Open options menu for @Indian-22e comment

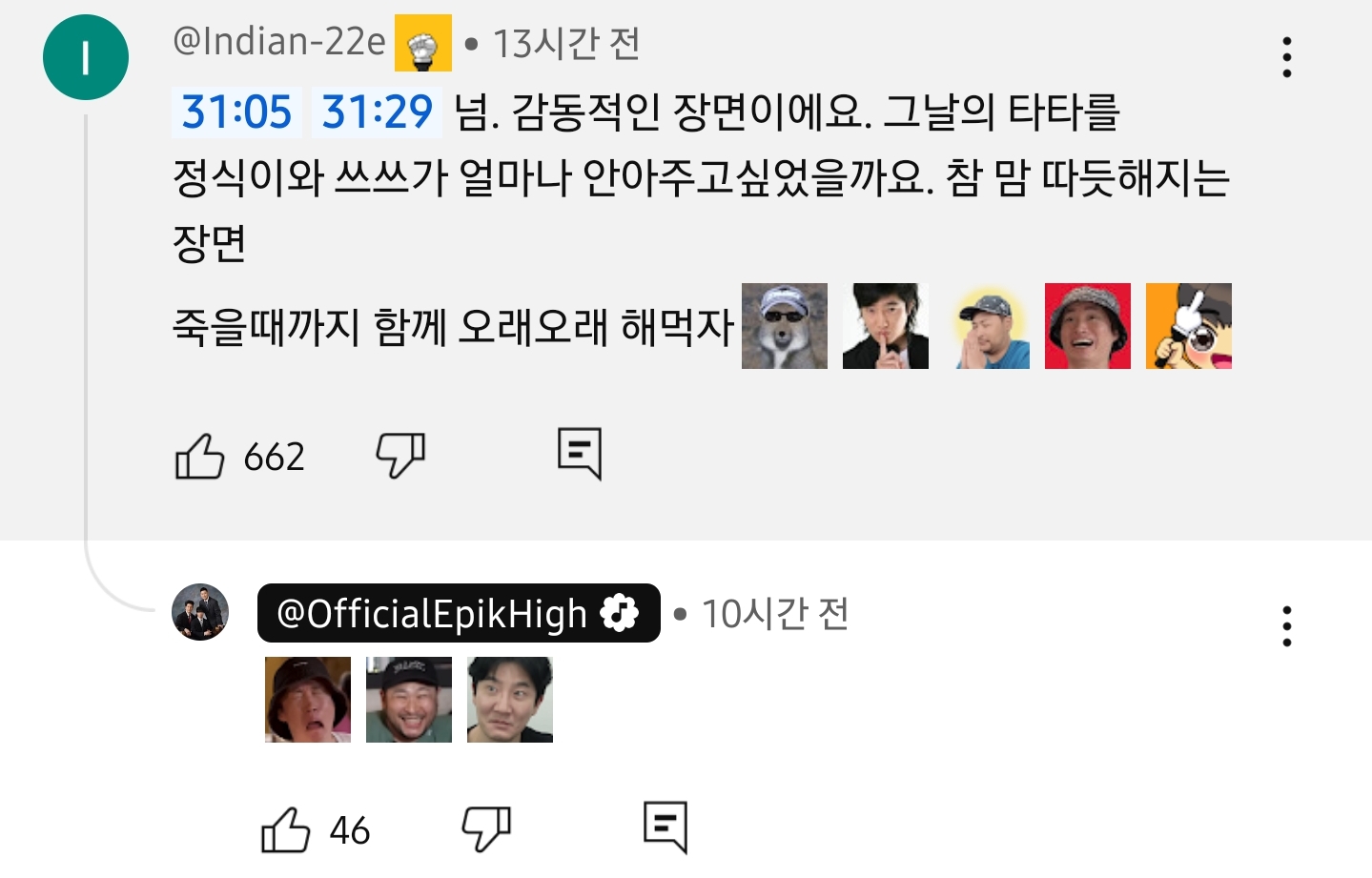point(1287,57)
